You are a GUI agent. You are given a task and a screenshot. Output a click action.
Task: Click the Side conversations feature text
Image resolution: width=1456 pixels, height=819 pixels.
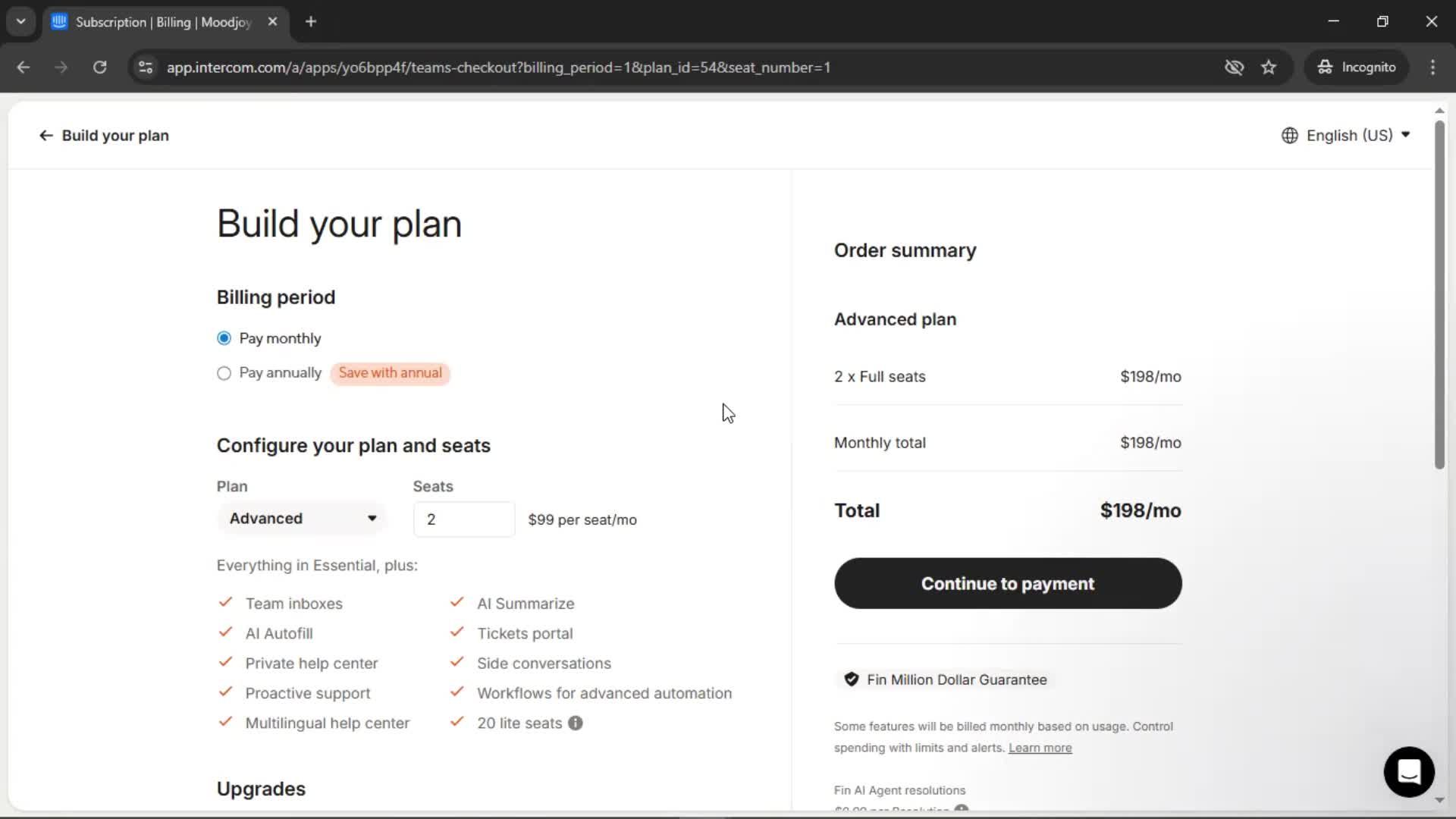click(544, 664)
